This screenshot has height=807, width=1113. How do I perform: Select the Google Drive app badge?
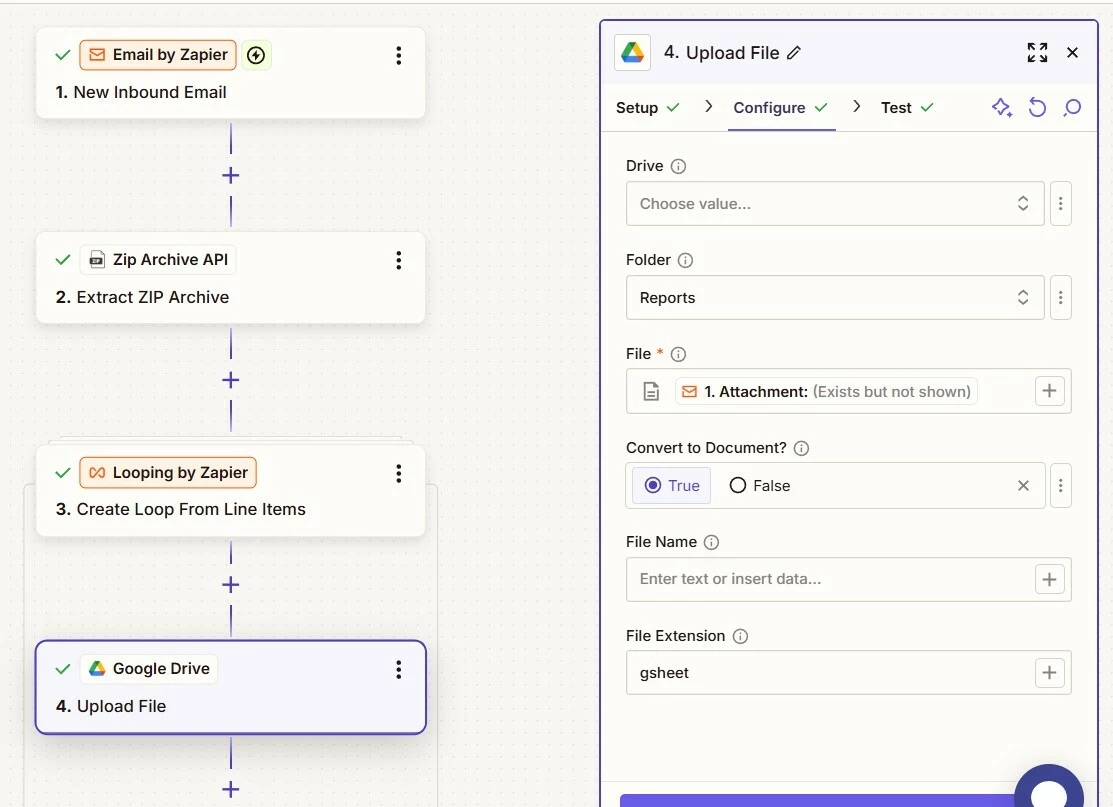(x=149, y=669)
